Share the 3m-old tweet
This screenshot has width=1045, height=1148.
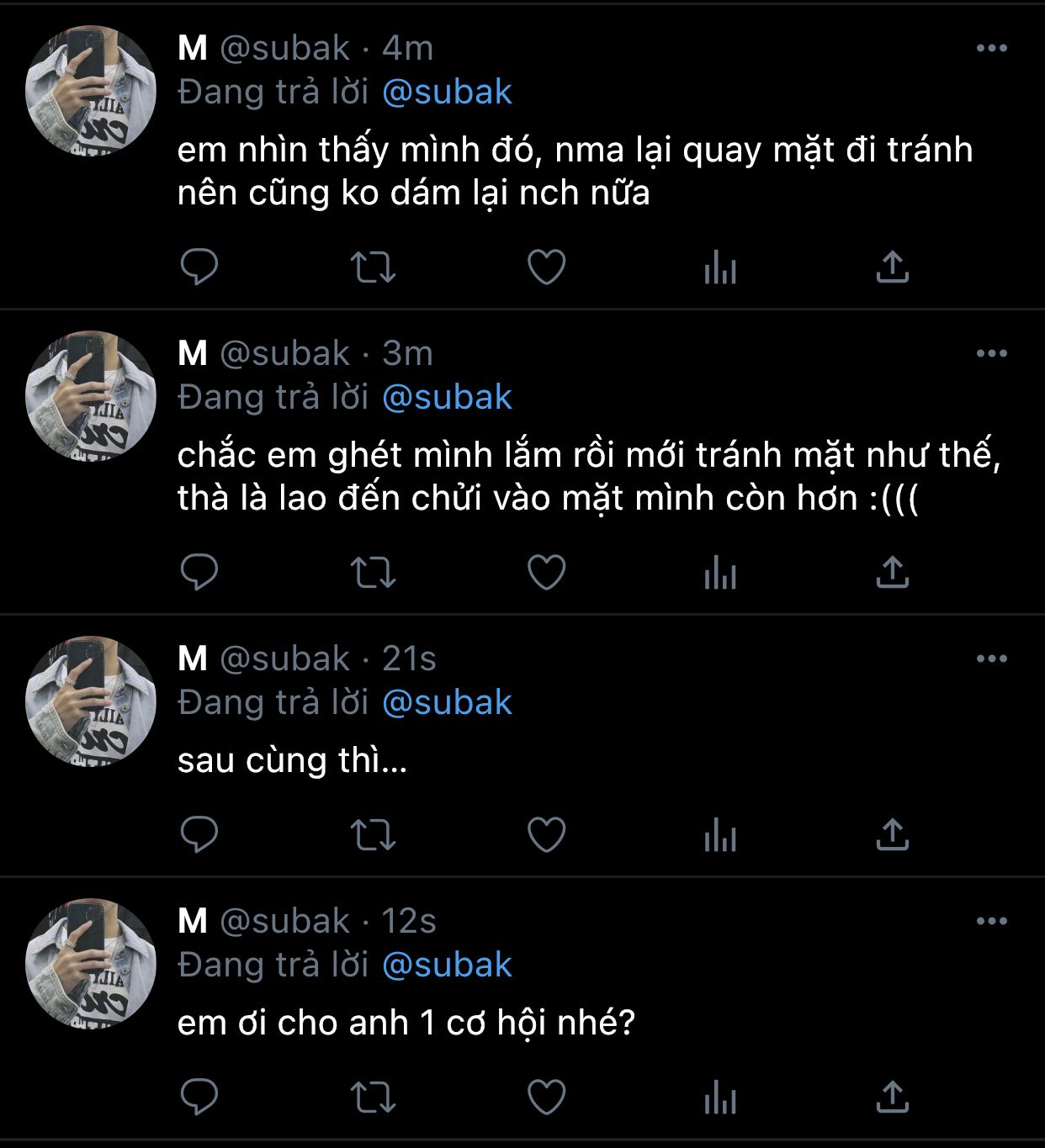coord(892,573)
